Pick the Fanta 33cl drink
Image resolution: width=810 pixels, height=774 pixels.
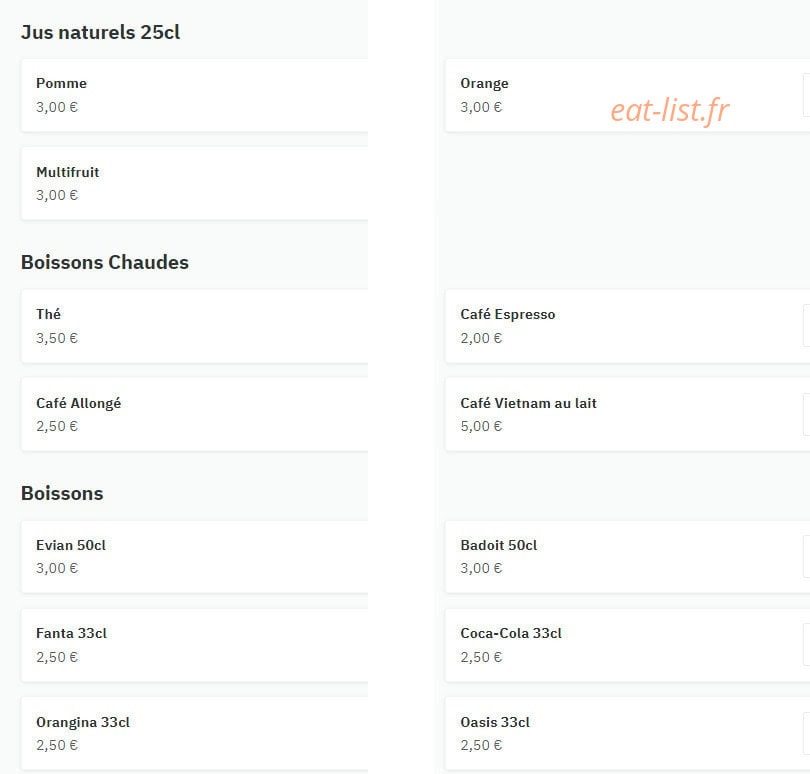point(194,645)
